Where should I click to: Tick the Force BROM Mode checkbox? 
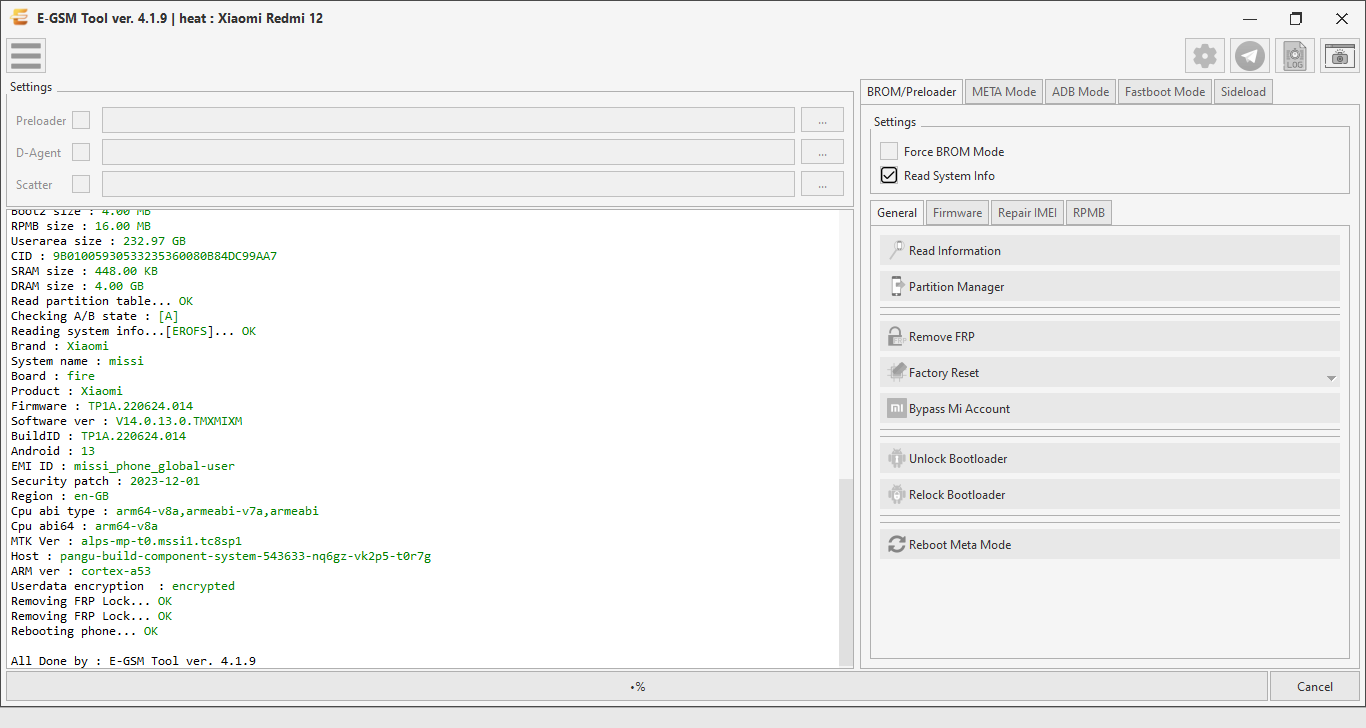(889, 151)
